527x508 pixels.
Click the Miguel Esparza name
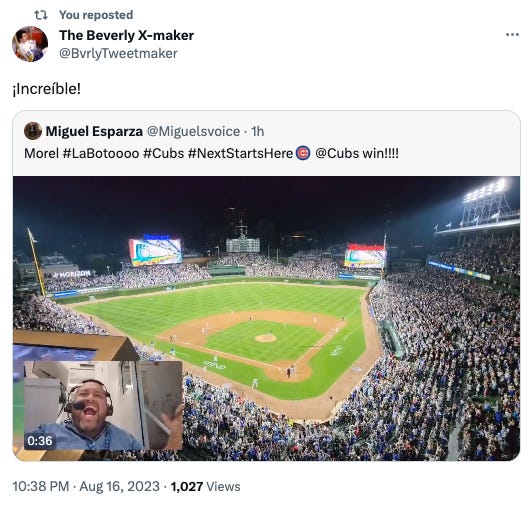pyautogui.click(x=94, y=131)
